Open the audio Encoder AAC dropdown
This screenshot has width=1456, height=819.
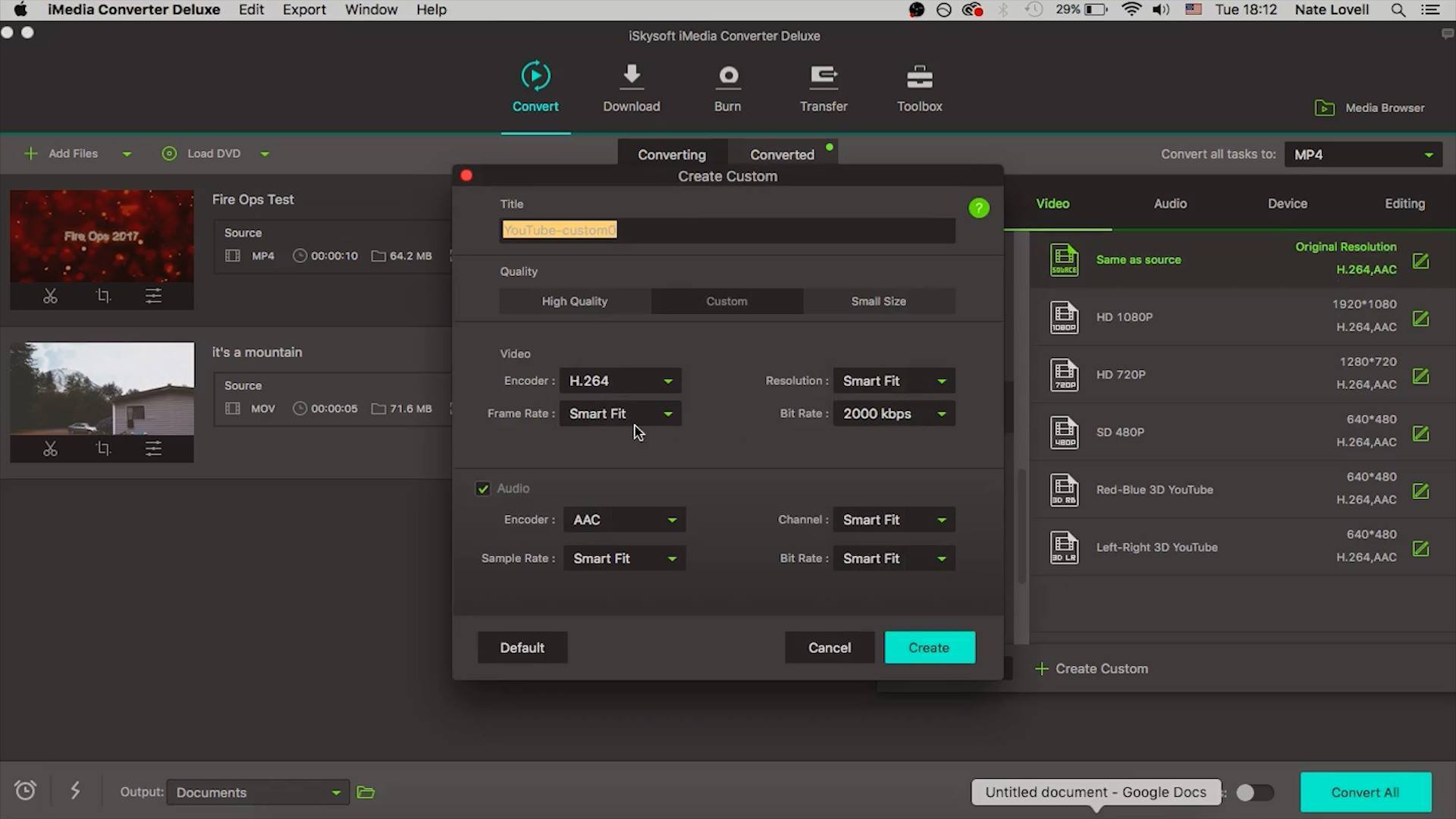click(x=625, y=519)
